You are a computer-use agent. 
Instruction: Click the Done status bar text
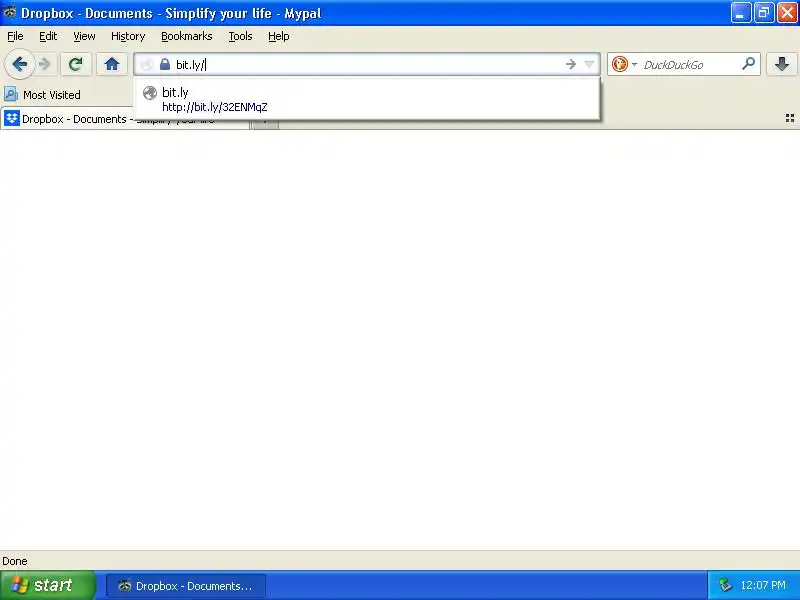[15, 561]
